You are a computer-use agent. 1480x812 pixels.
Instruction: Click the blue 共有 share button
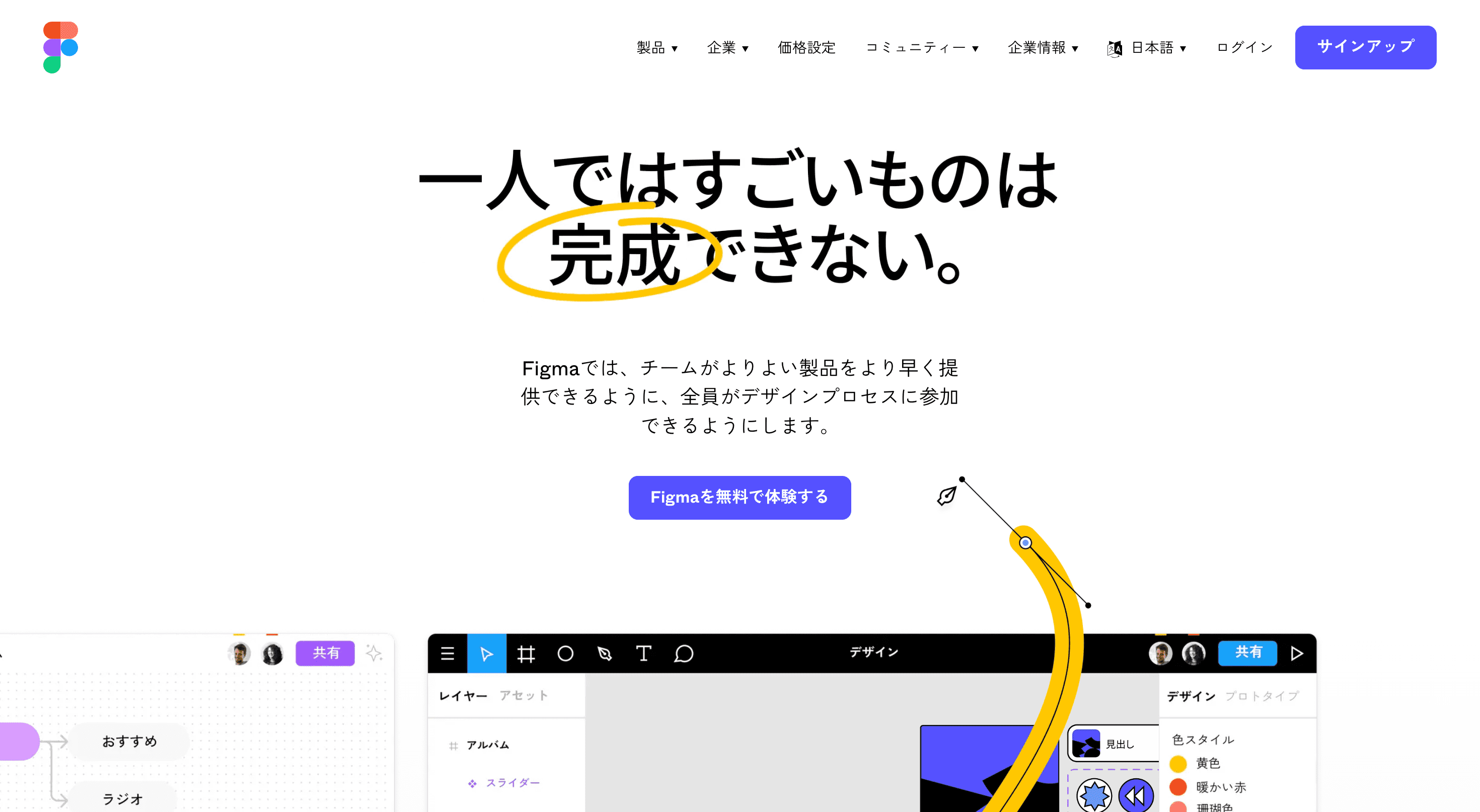coord(1247,653)
